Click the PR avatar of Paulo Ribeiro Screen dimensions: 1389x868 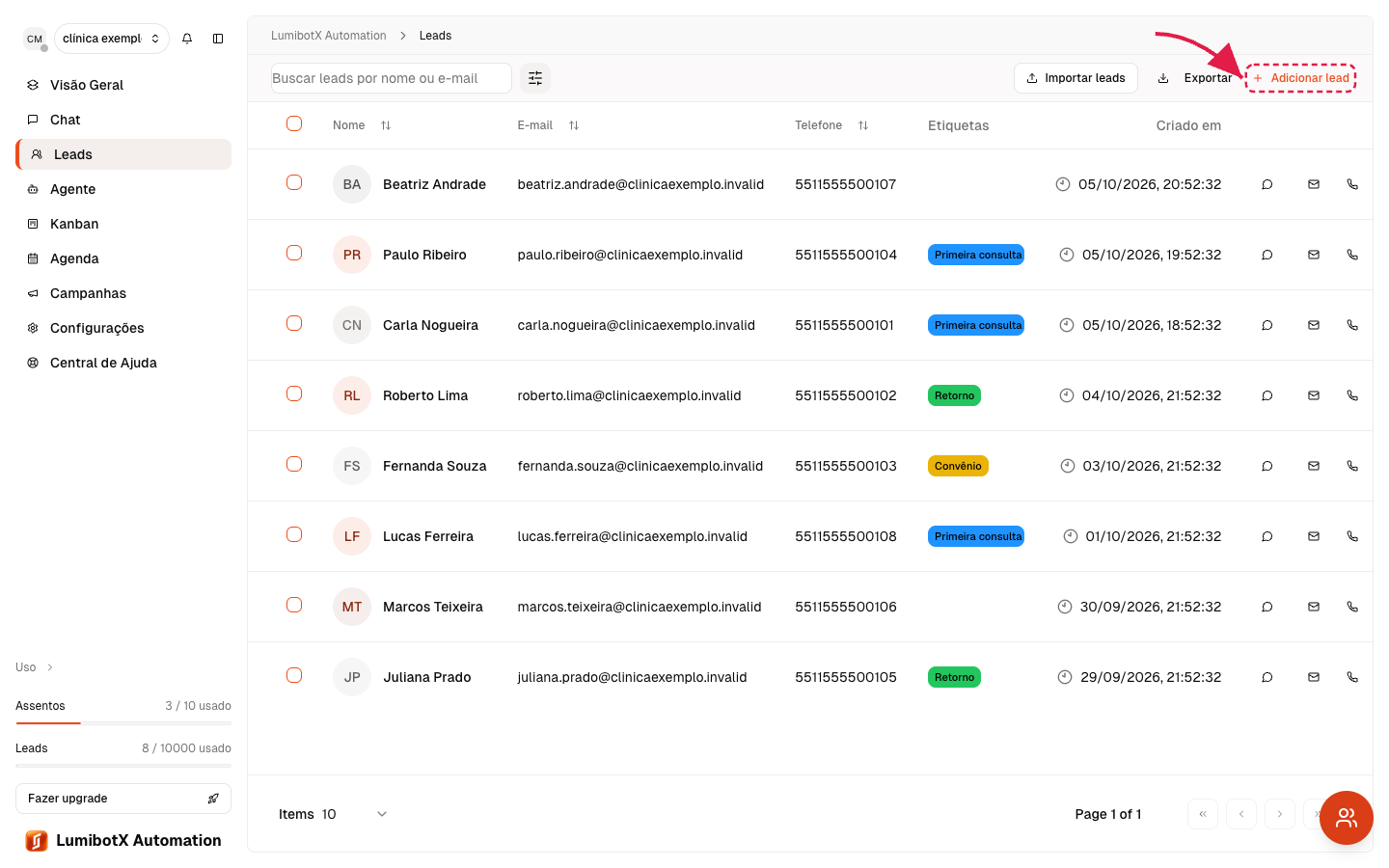pos(352,255)
